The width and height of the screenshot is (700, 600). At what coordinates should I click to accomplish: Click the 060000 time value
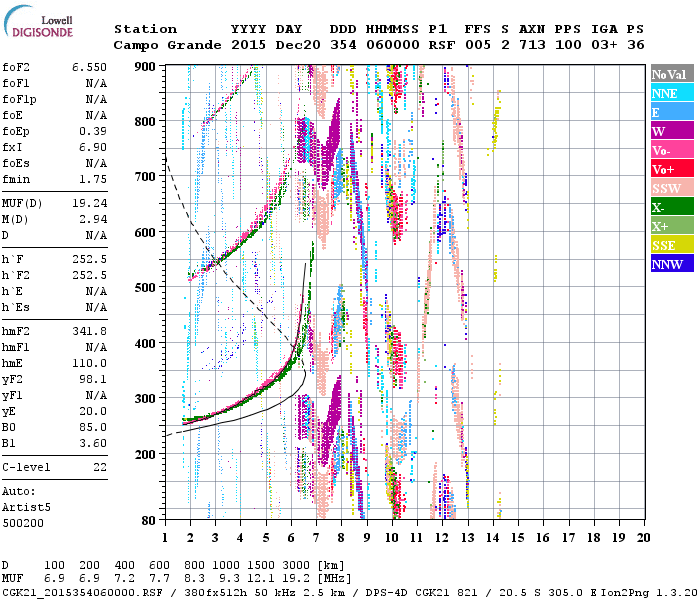coord(393,45)
